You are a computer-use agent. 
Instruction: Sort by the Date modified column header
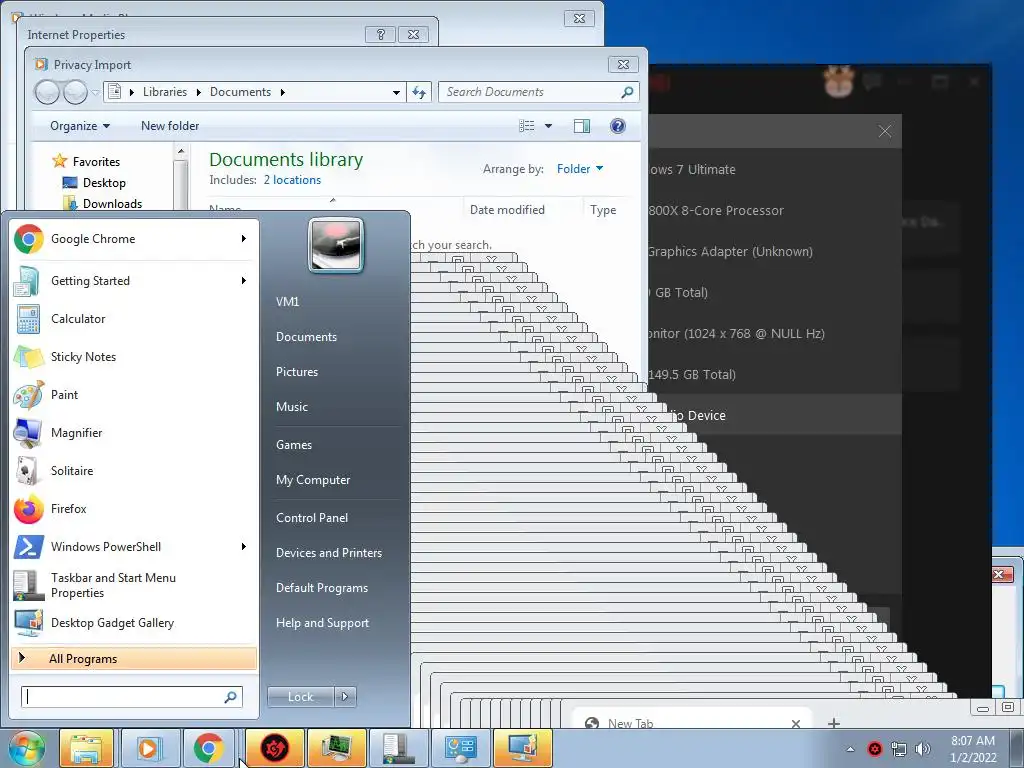pyautogui.click(x=507, y=210)
